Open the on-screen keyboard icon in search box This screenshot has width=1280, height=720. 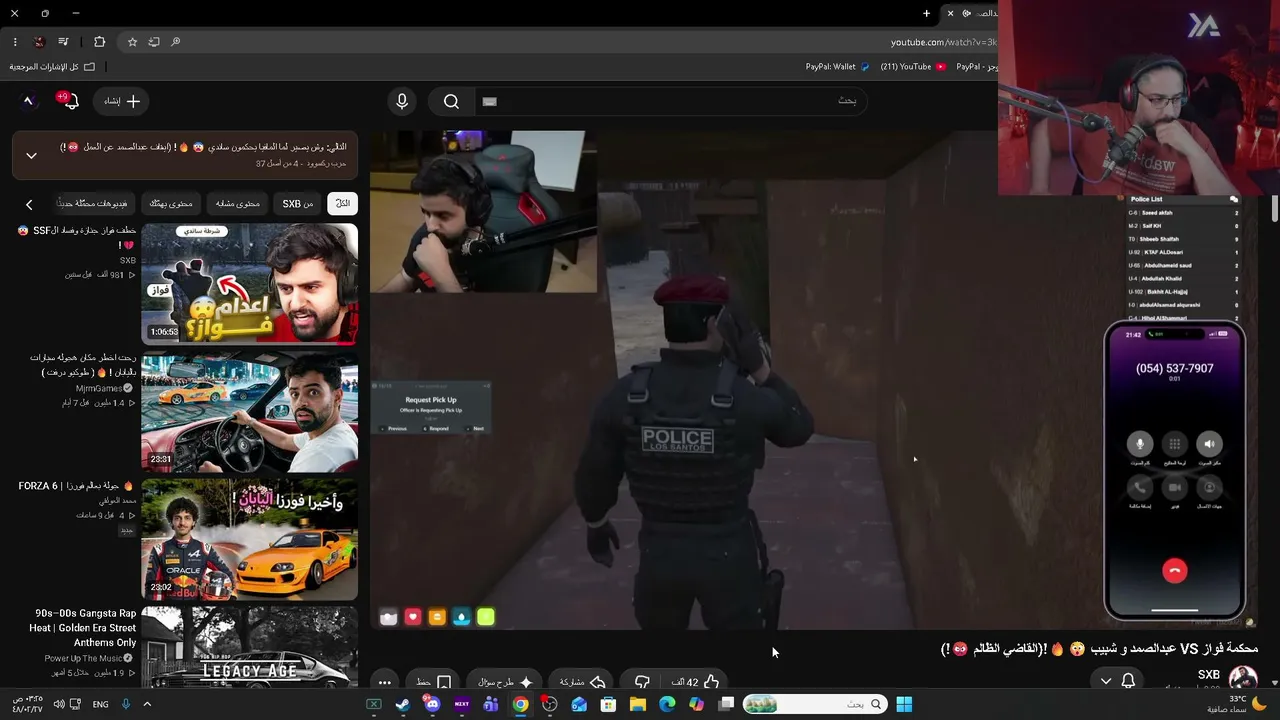(x=489, y=101)
